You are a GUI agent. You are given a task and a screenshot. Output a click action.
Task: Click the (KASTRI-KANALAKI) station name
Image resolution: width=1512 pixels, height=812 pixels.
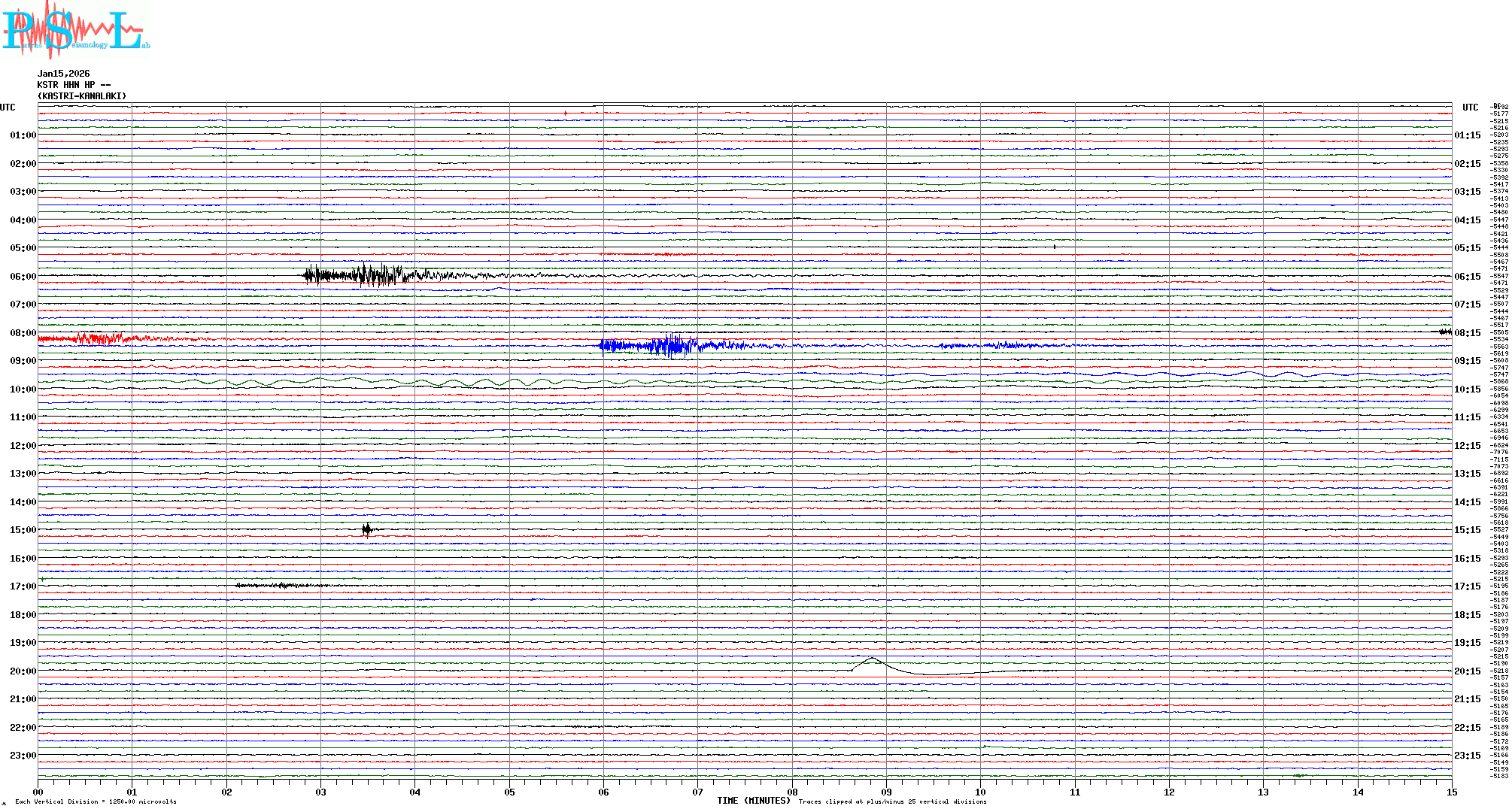point(82,96)
